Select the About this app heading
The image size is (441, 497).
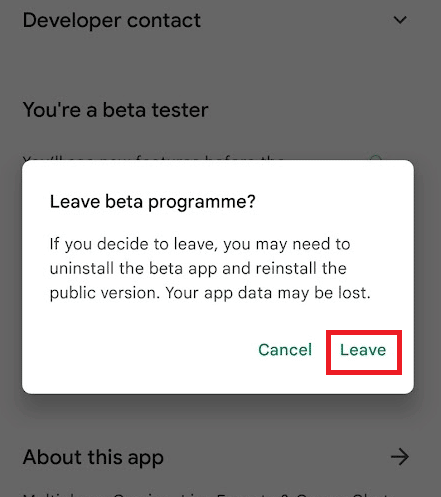93,457
